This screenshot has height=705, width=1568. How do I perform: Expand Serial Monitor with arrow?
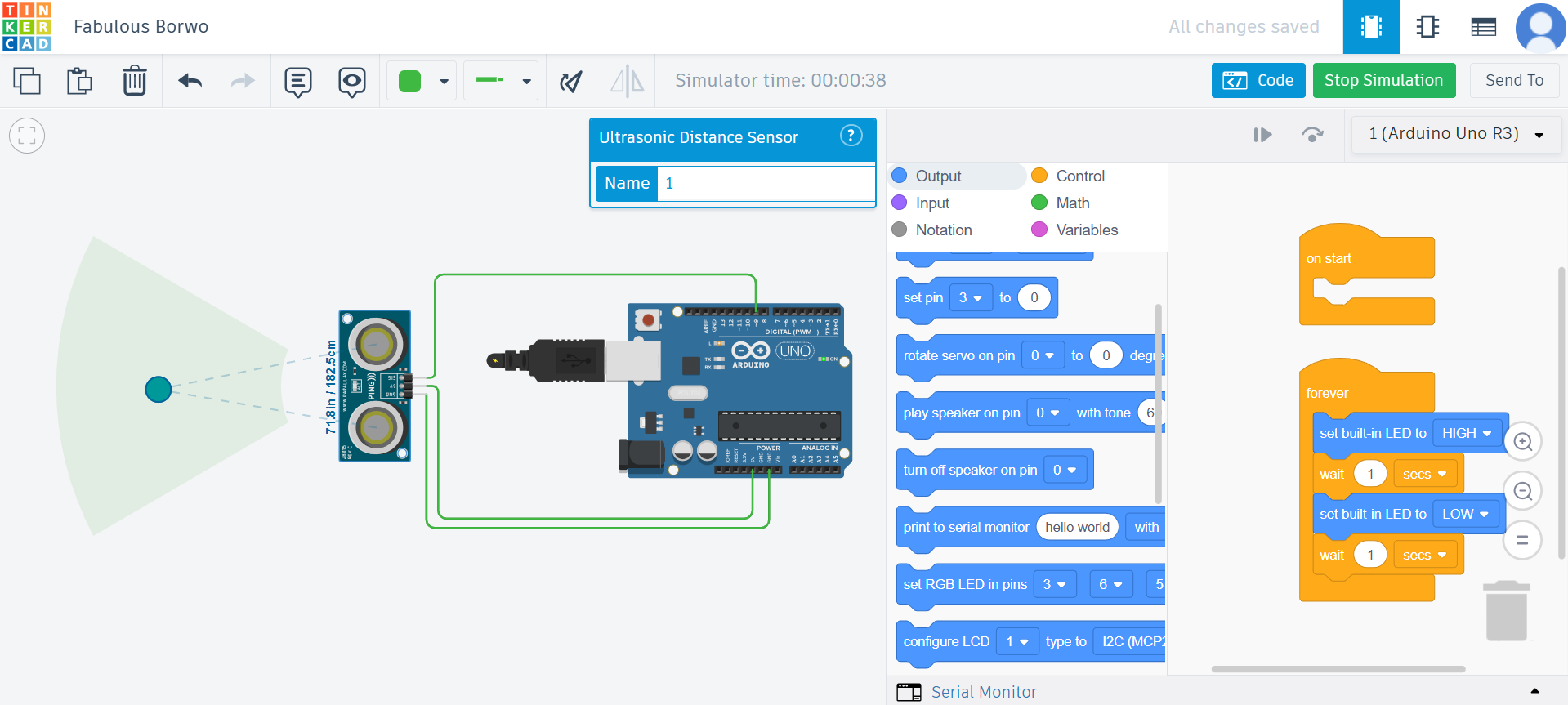[1534, 692]
